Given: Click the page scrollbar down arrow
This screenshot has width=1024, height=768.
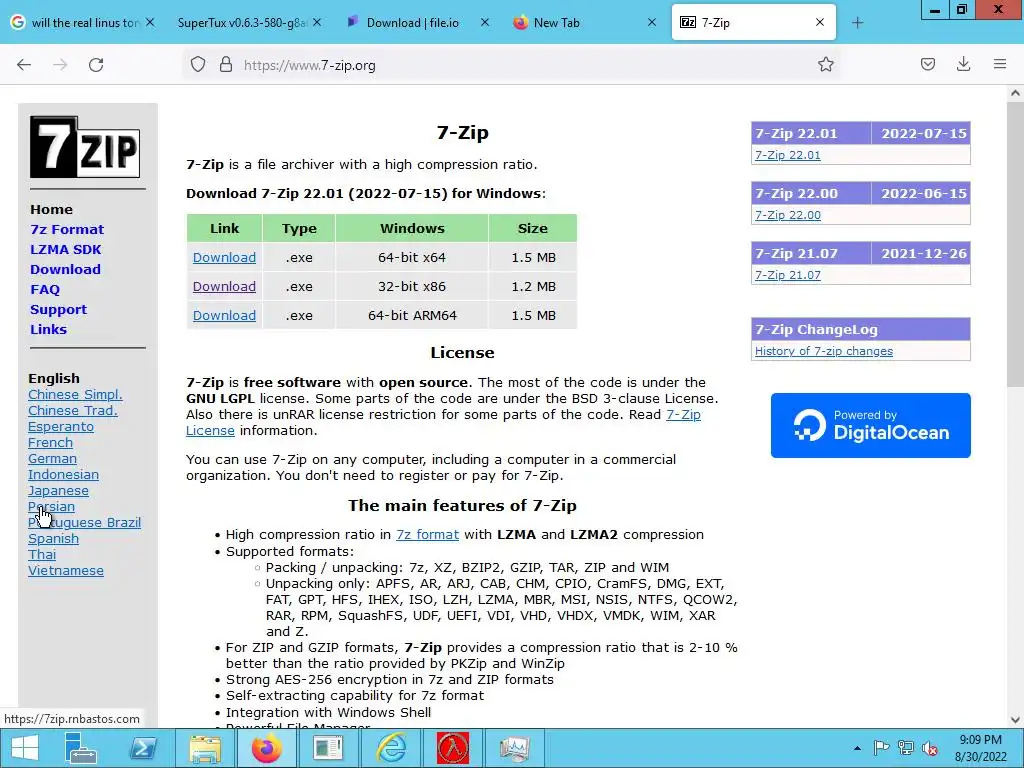Looking at the screenshot, I should click(x=1015, y=720).
